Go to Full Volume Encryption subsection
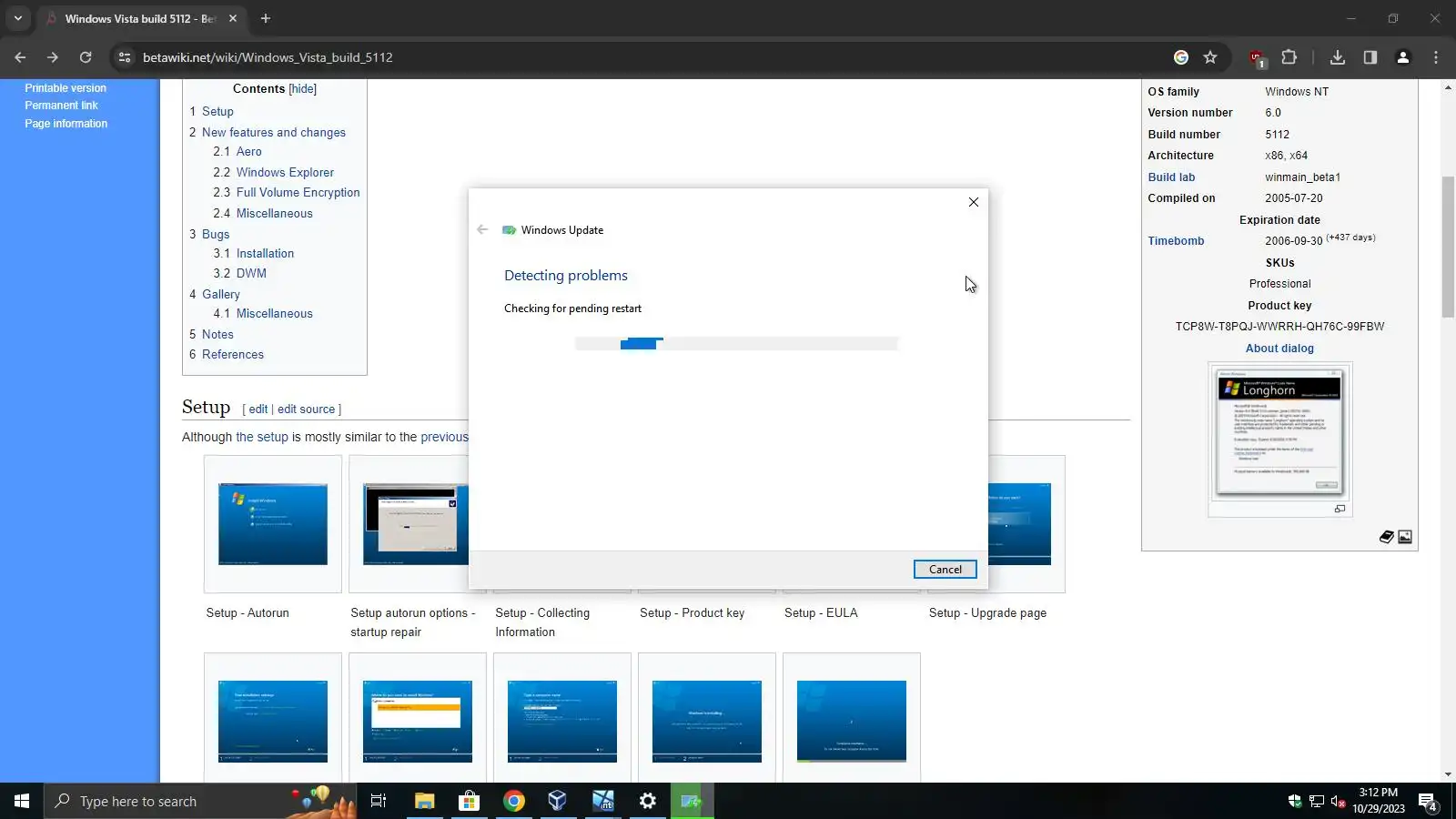The image size is (1456, 819). tap(298, 193)
